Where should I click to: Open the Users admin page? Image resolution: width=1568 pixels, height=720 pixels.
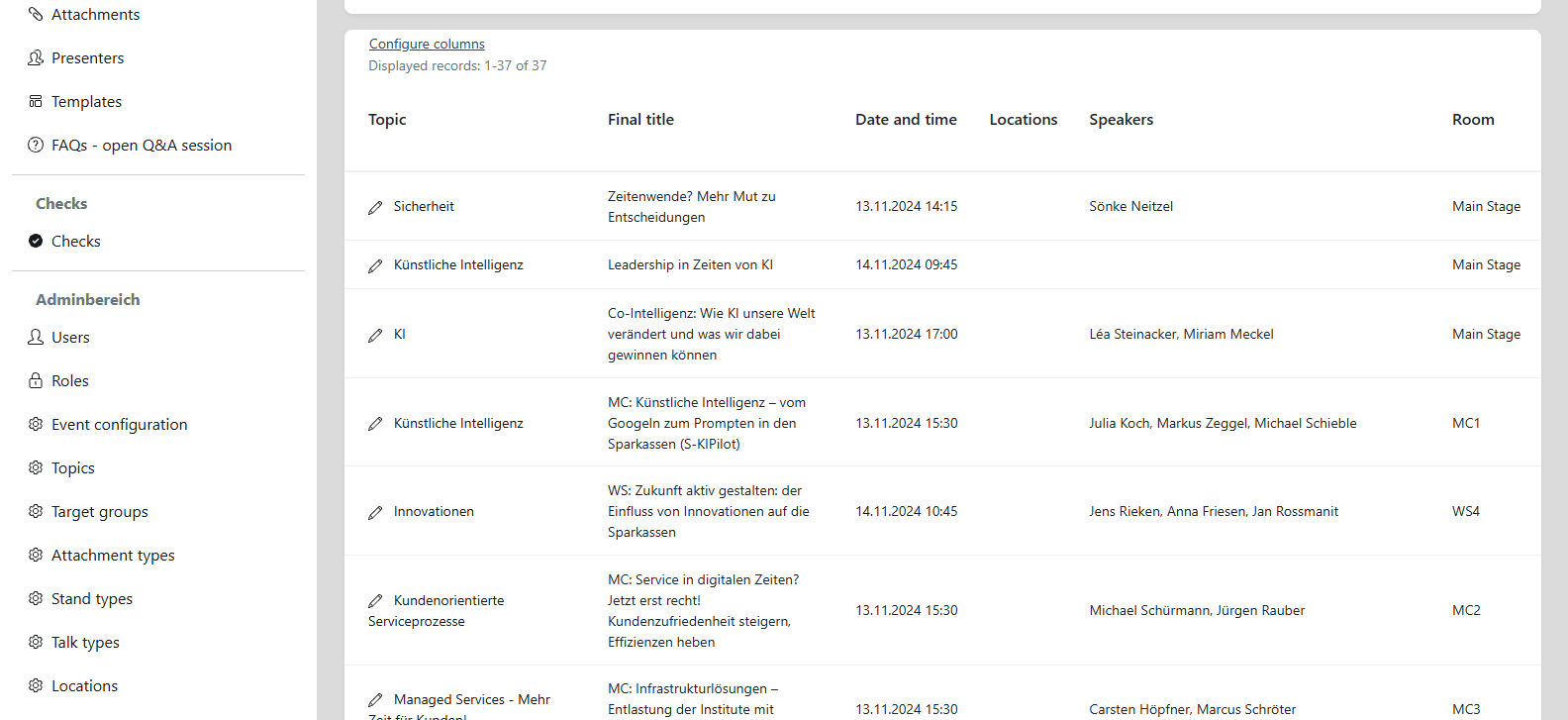coord(70,337)
